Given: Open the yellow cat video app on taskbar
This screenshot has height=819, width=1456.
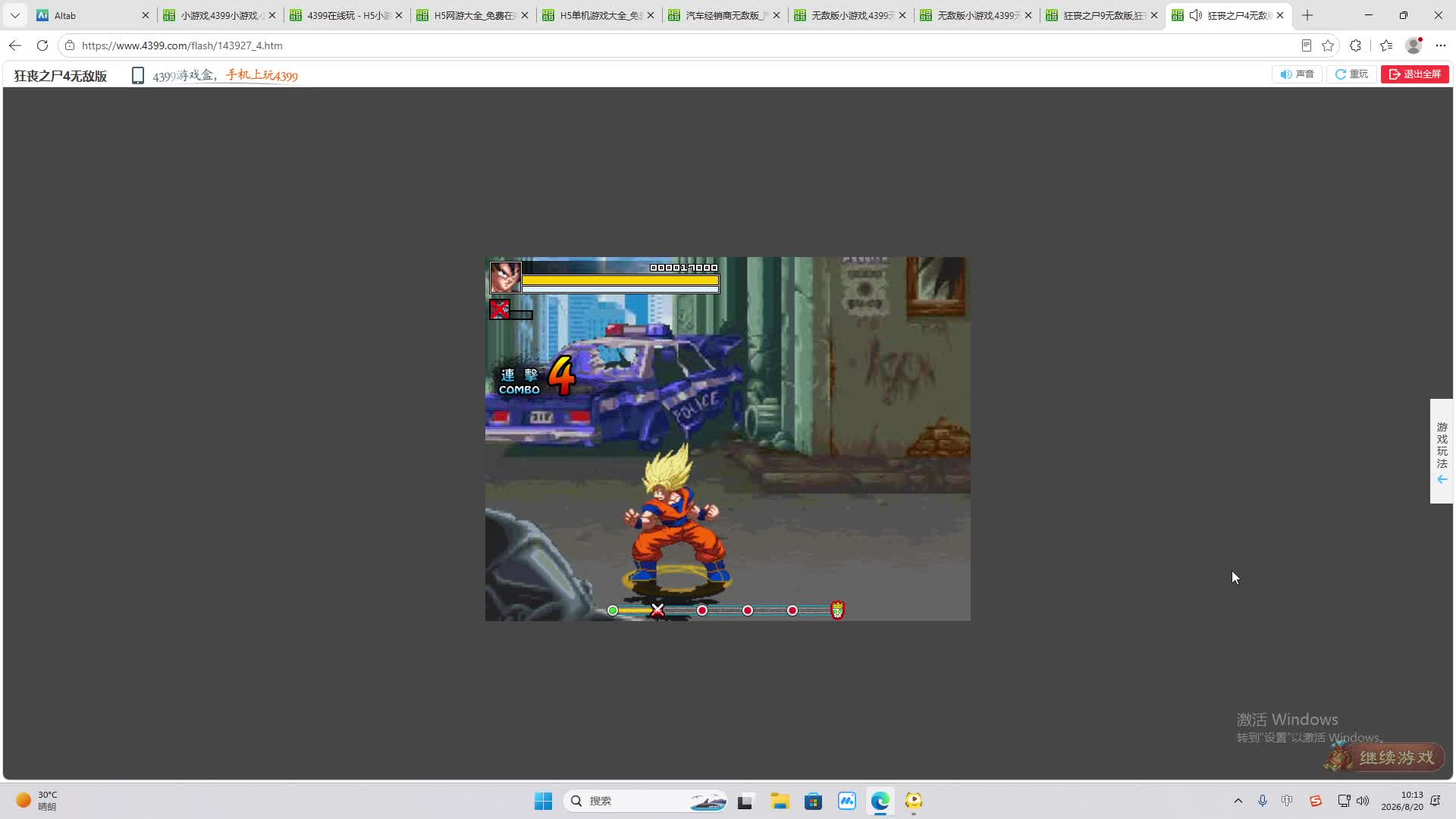Looking at the screenshot, I should pos(913,801).
